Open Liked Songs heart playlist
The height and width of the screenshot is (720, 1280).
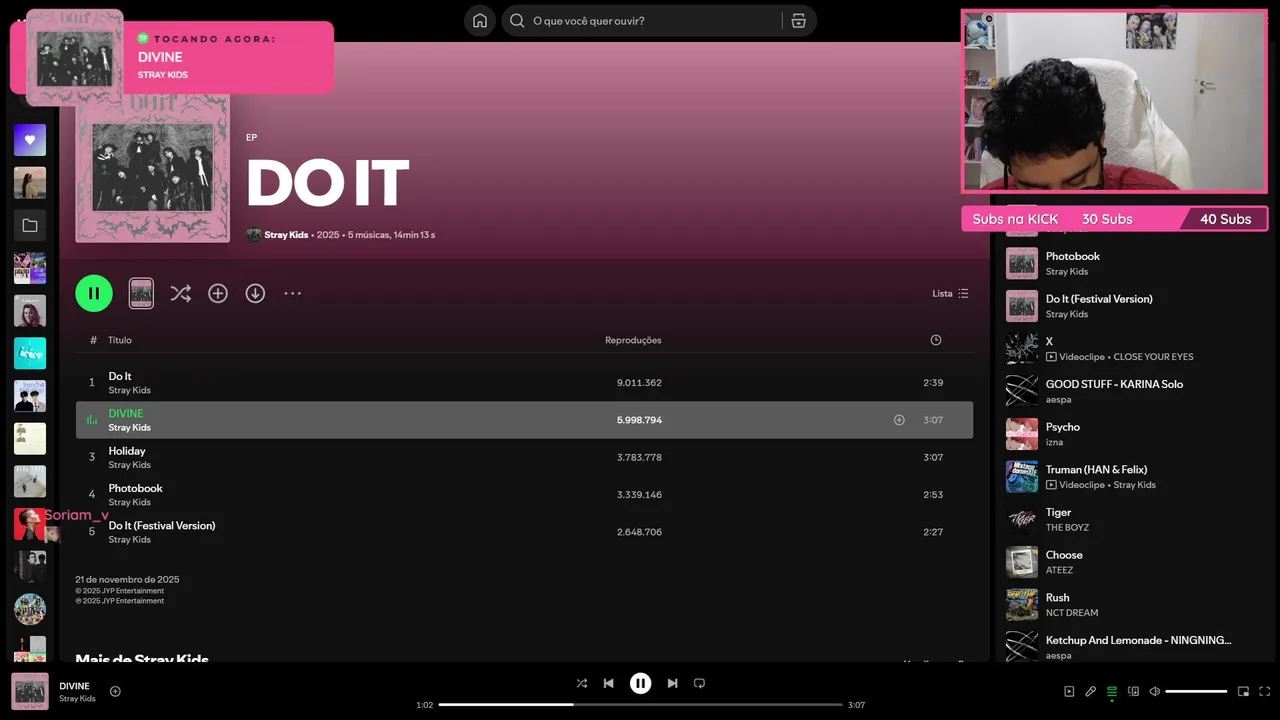click(30, 140)
